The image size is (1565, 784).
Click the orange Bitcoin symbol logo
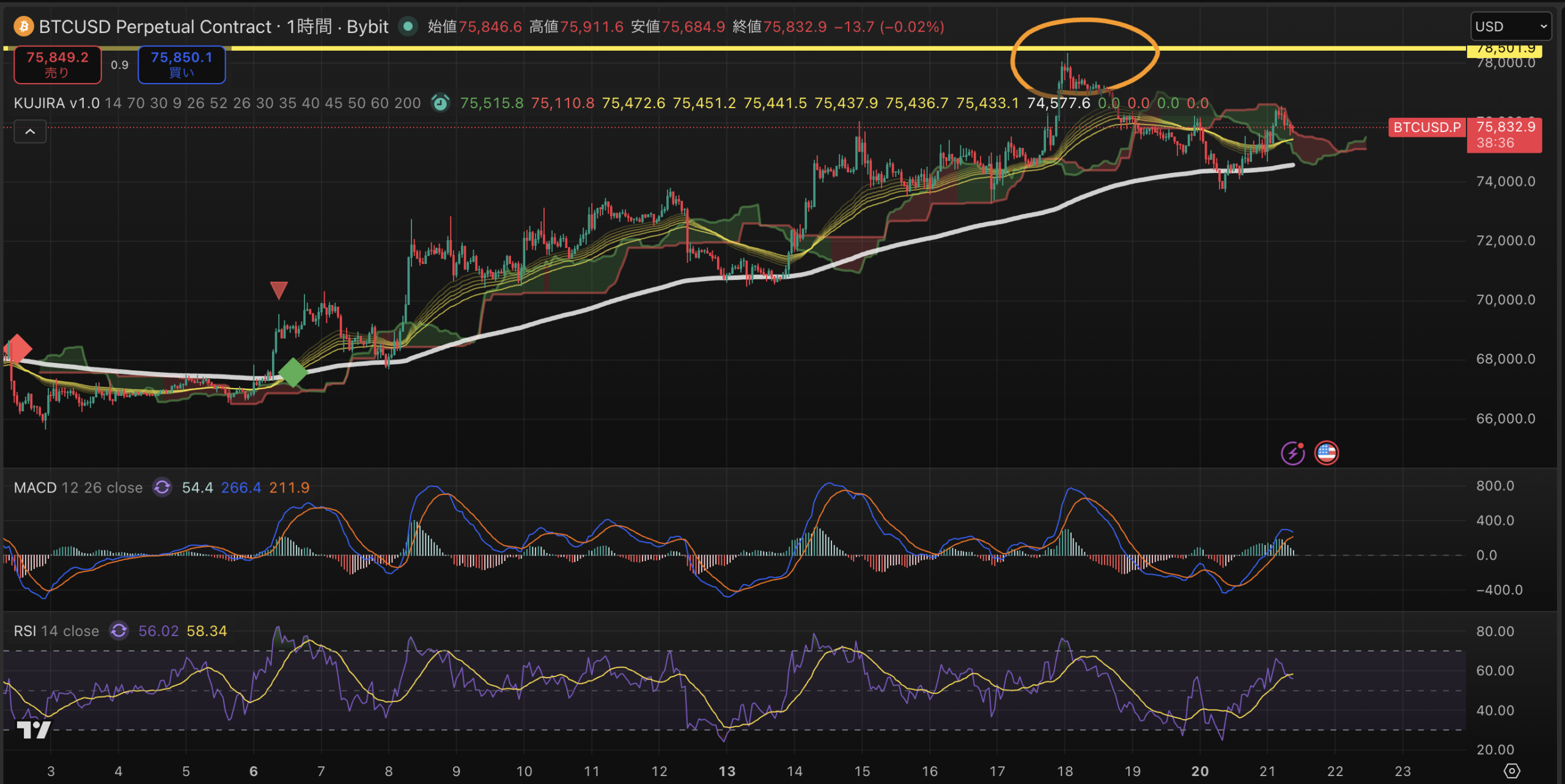point(23,26)
